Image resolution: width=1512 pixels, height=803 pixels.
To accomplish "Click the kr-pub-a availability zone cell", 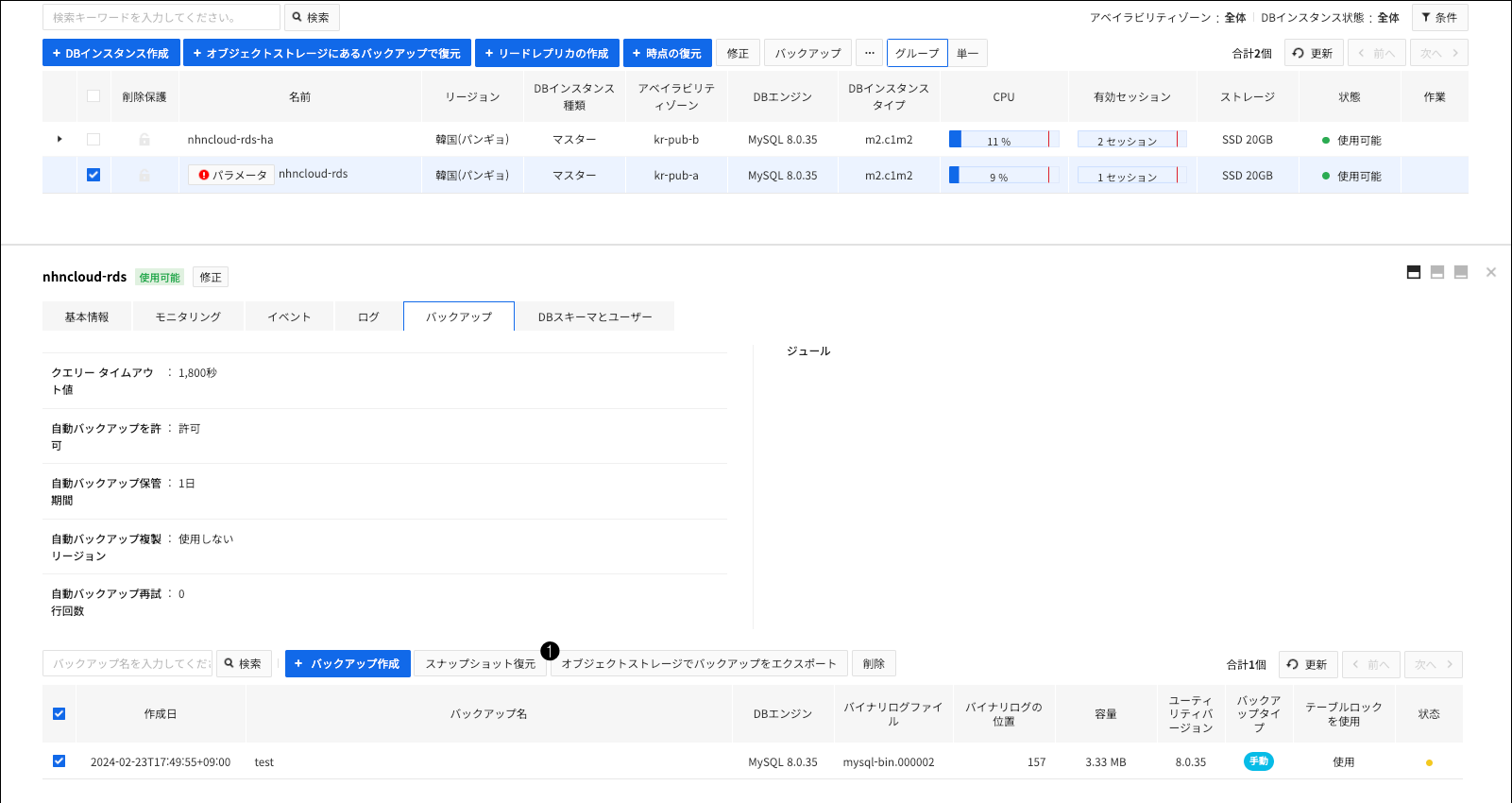I will pos(676,176).
